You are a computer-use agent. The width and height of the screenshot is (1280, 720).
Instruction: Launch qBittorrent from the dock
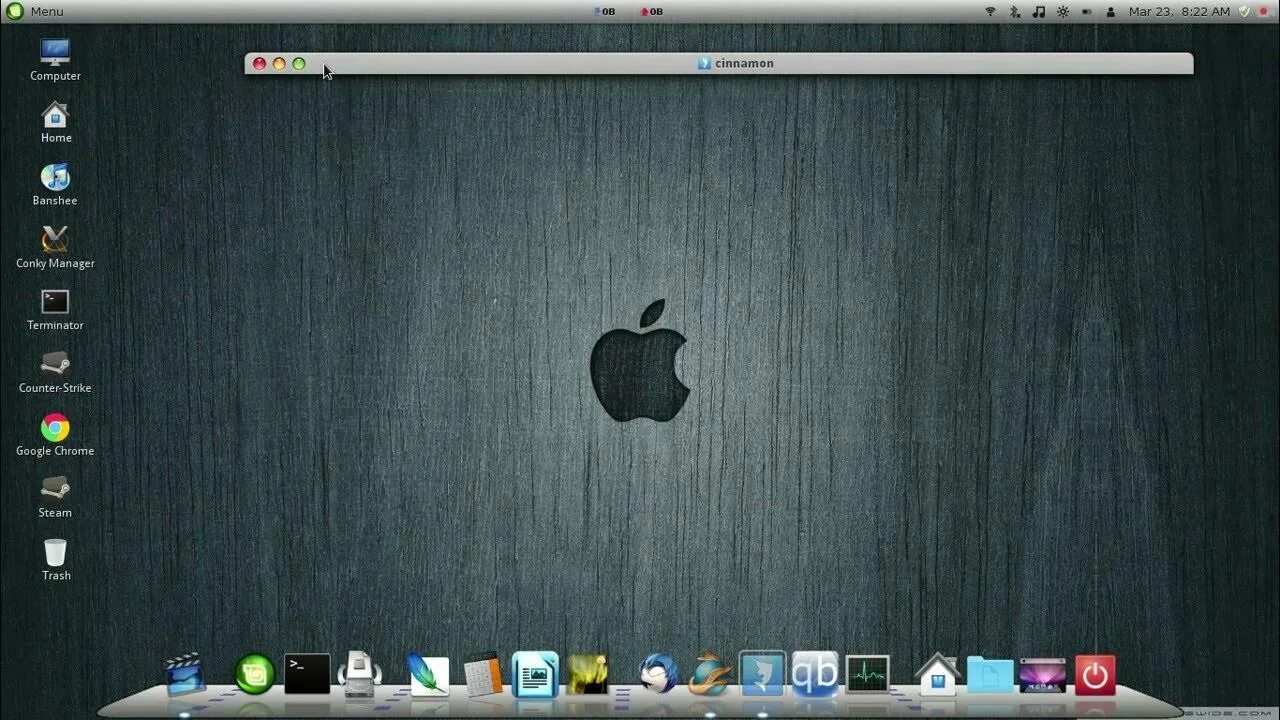[x=815, y=673]
